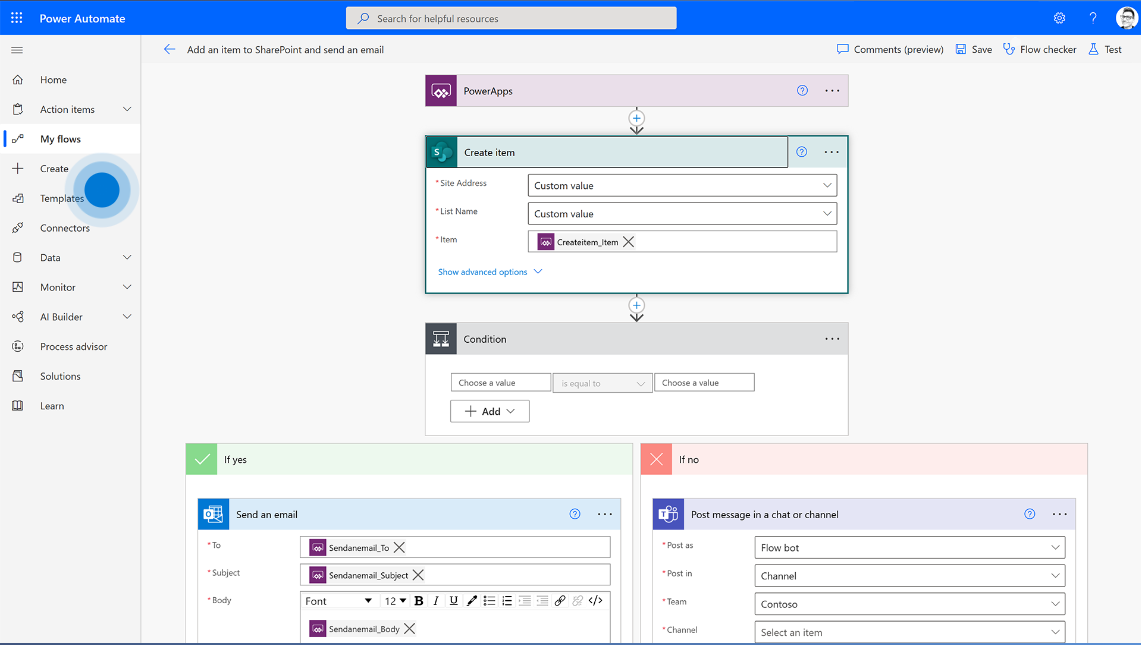Open the font size 12 dropdown

click(395, 601)
